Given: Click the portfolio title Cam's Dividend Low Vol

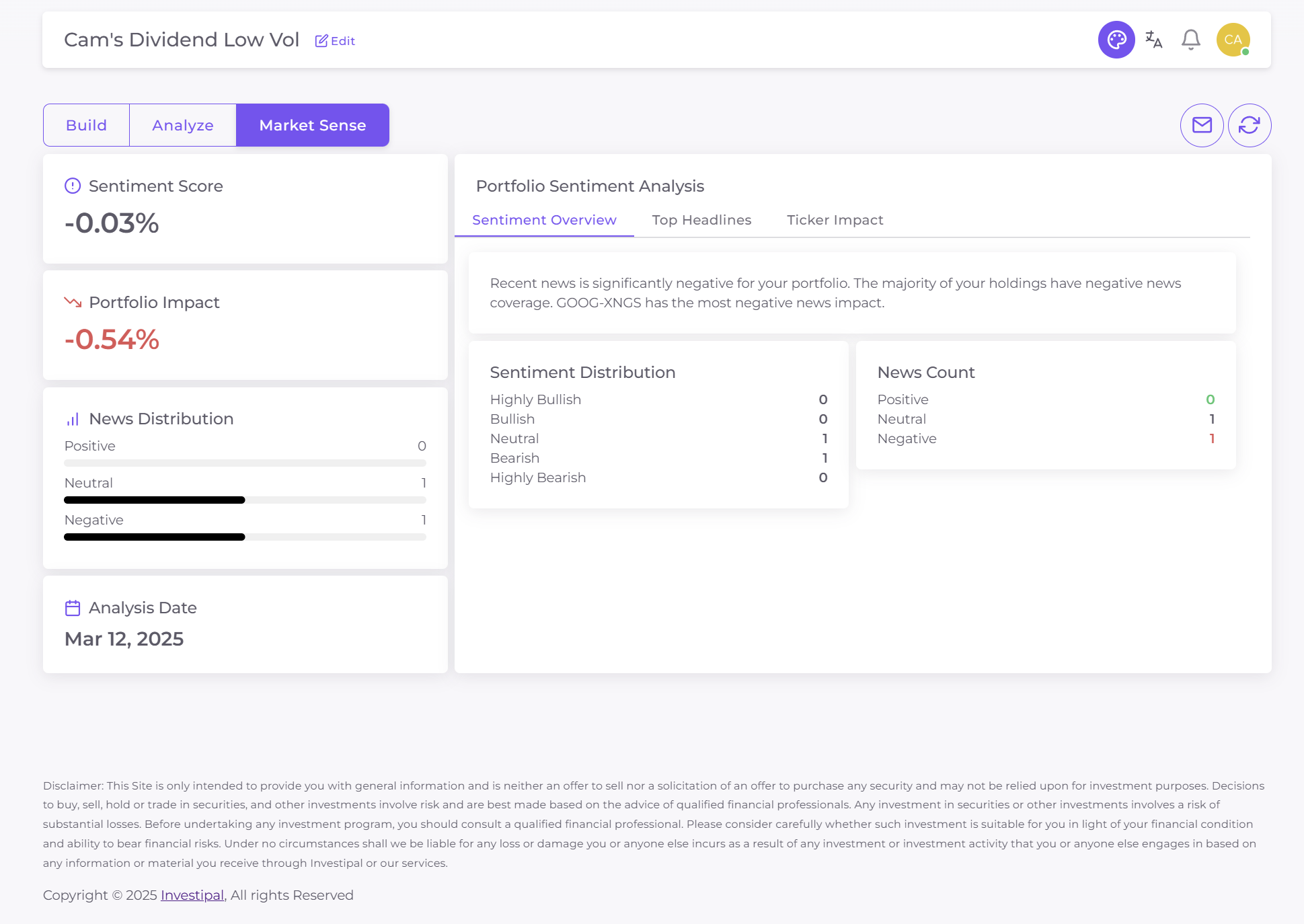Looking at the screenshot, I should click(181, 39).
